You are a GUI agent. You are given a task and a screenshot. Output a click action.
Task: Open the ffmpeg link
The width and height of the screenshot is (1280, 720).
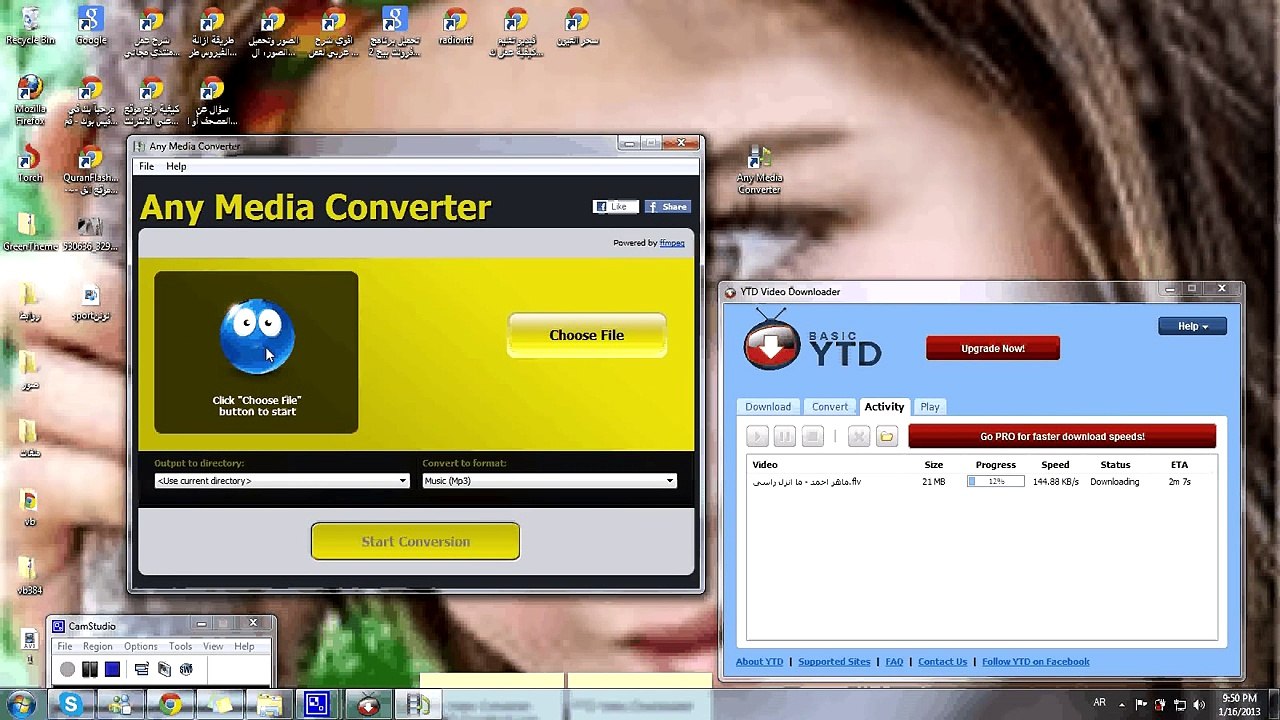point(672,243)
